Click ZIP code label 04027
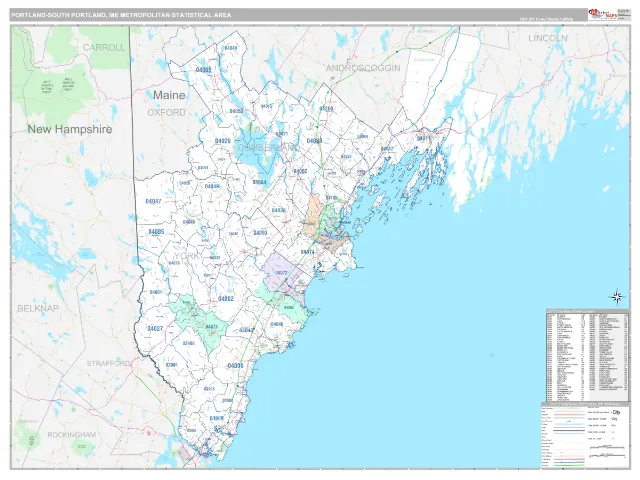Screen dimensions: 640x480 [155, 328]
